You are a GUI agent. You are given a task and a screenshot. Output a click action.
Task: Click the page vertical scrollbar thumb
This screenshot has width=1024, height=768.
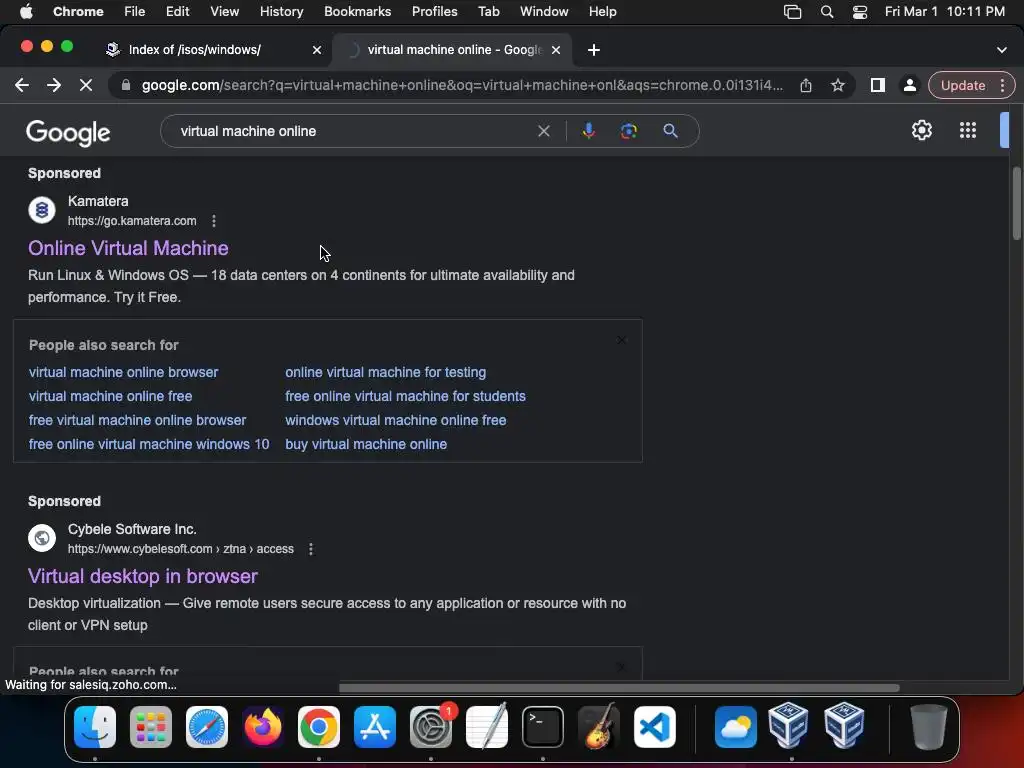[x=1016, y=204]
